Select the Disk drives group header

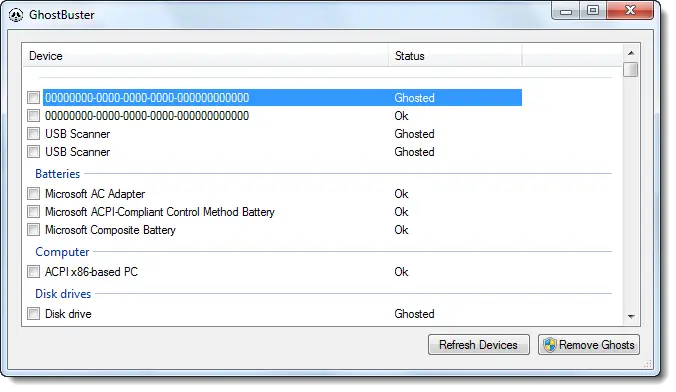click(63, 294)
